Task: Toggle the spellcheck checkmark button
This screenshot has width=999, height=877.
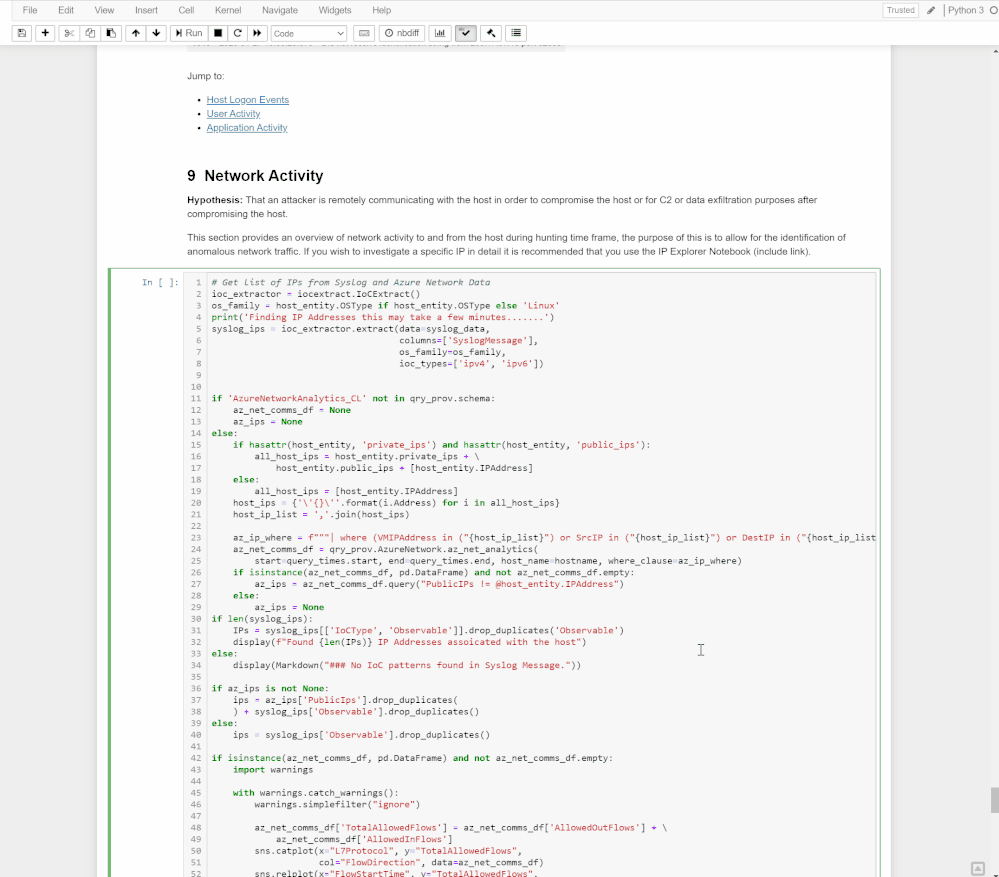Action: coord(466,33)
